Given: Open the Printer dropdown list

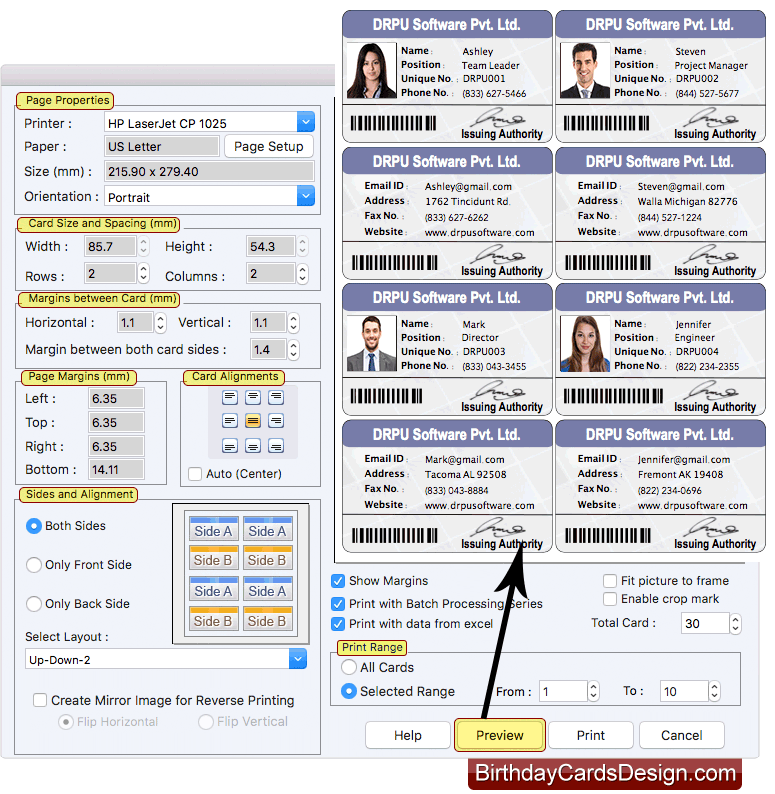Looking at the screenshot, I should pos(306,122).
